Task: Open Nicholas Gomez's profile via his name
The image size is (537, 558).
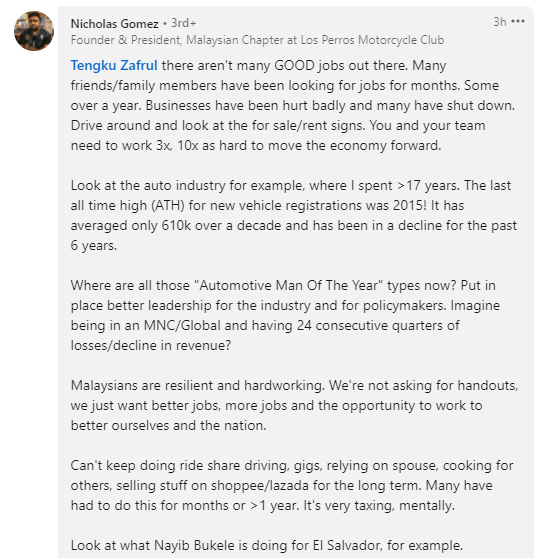Action: pyautogui.click(x=114, y=24)
